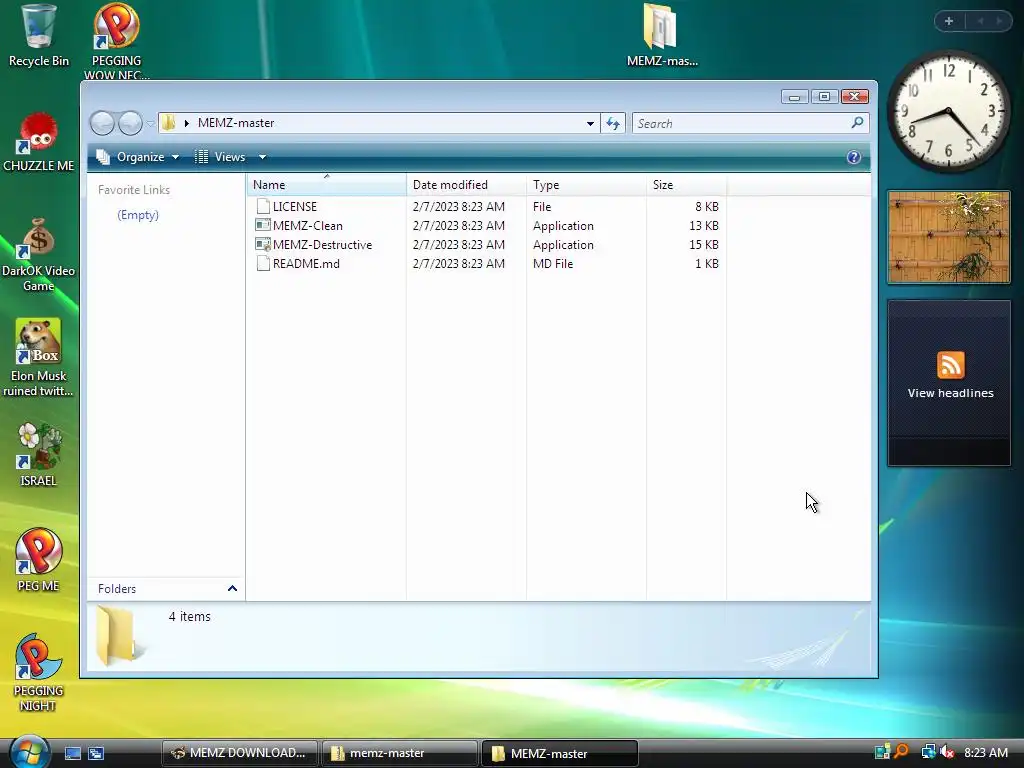Select the ISRAEL desktop shortcut
The width and height of the screenshot is (1024, 768).
pos(39,455)
